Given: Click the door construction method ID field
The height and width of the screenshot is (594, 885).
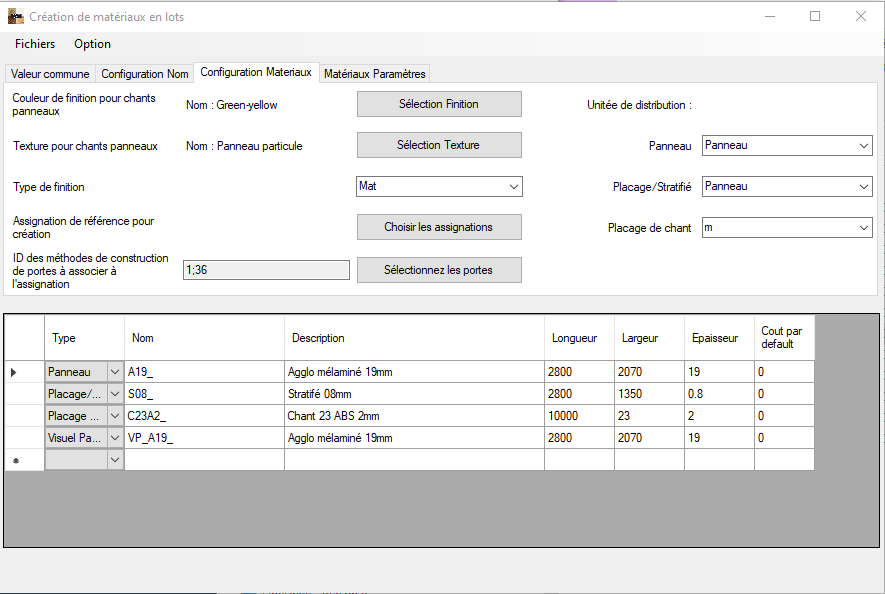Looking at the screenshot, I should click(266, 270).
